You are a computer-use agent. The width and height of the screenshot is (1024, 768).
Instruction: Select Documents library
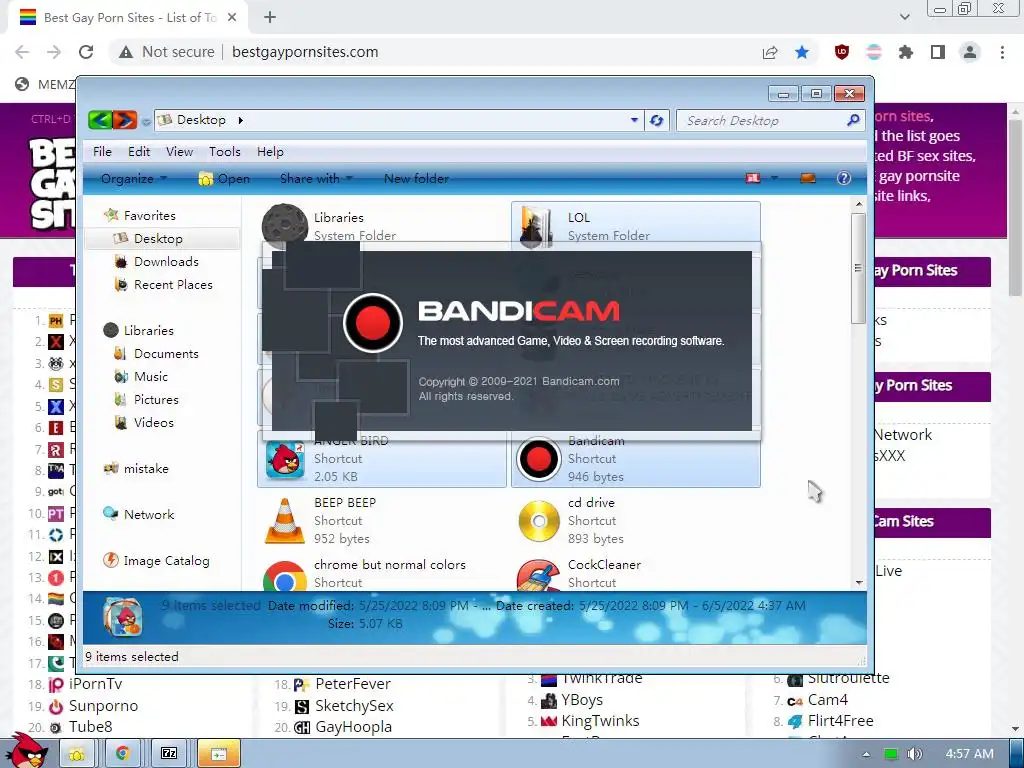[x=166, y=354]
